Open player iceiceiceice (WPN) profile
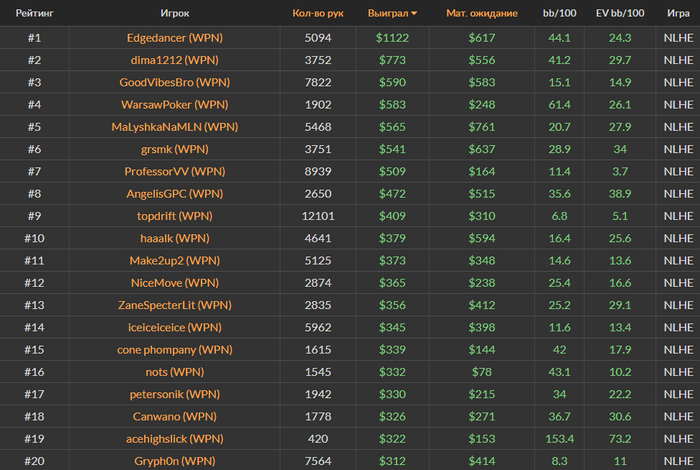Viewport: 700px width, 470px height. point(175,328)
